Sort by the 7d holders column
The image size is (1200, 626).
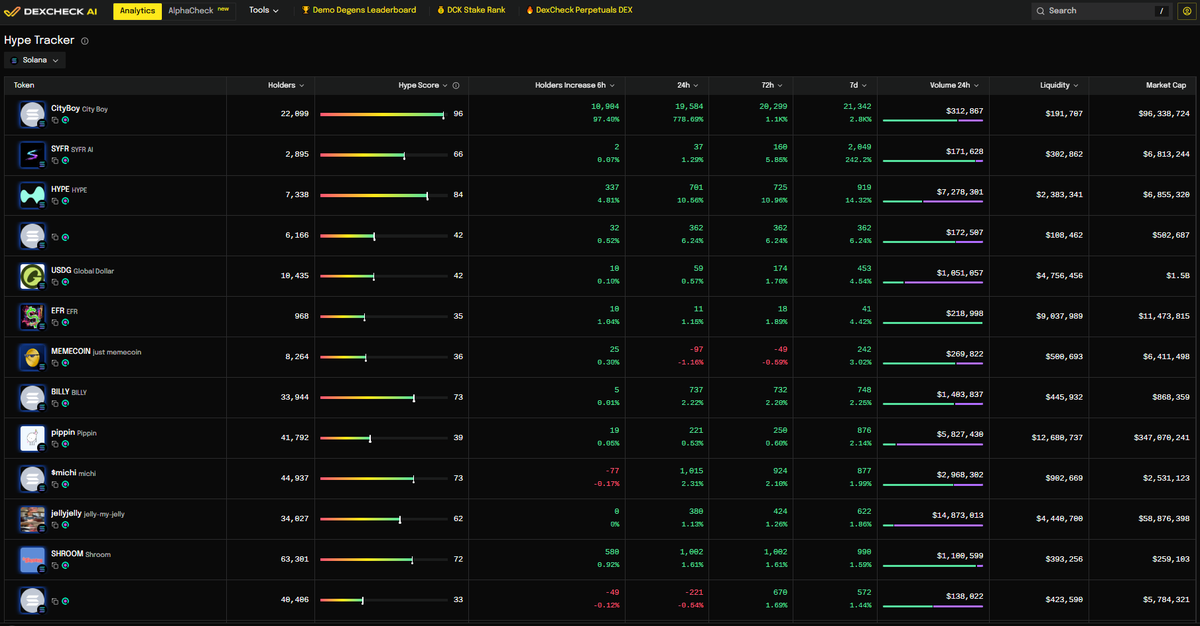[858, 86]
